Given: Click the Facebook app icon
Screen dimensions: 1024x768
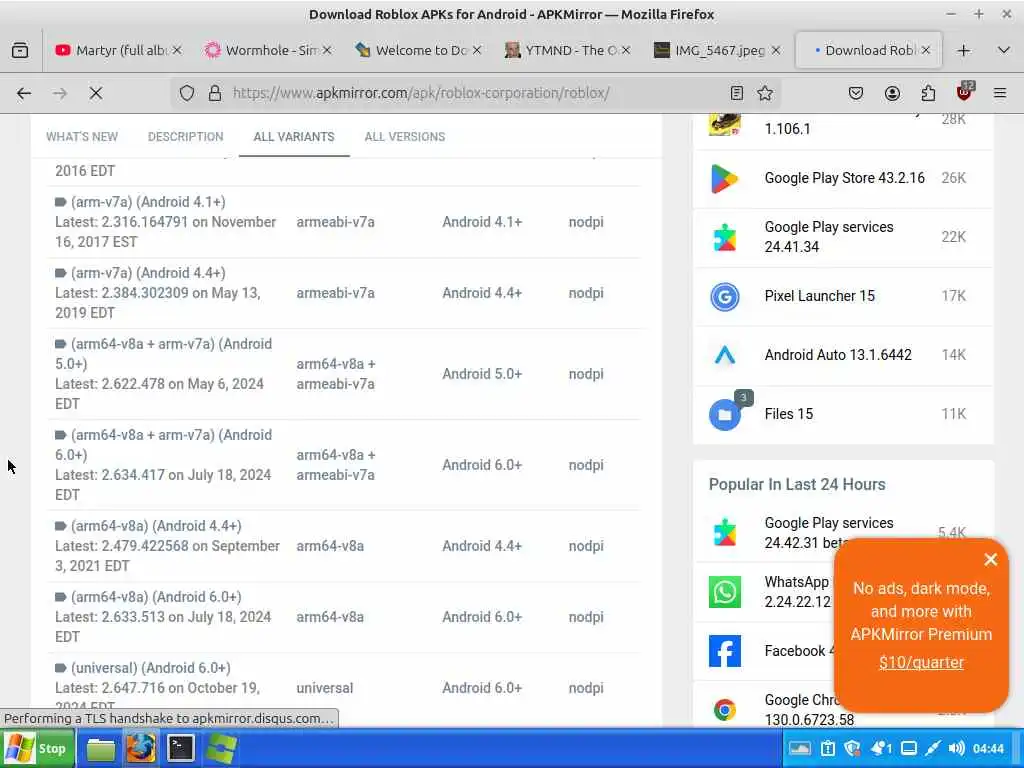Looking at the screenshot, I should pos(724,651).
